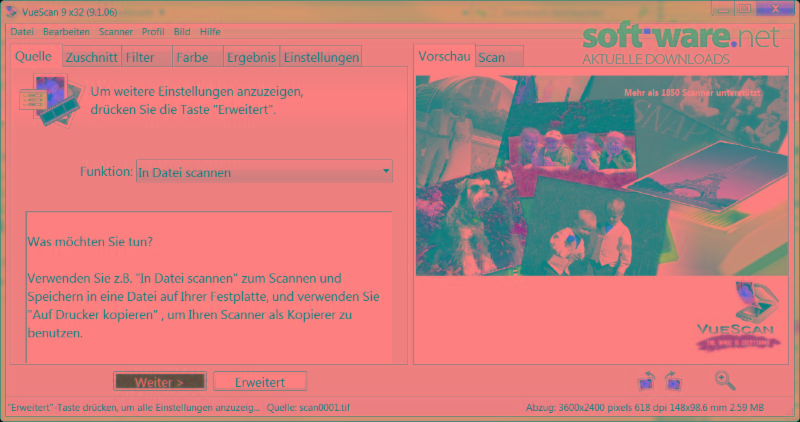Switch to the Zuschnitt tab
Viewport: 800px width, 422px height.
(x=92, y=57)
